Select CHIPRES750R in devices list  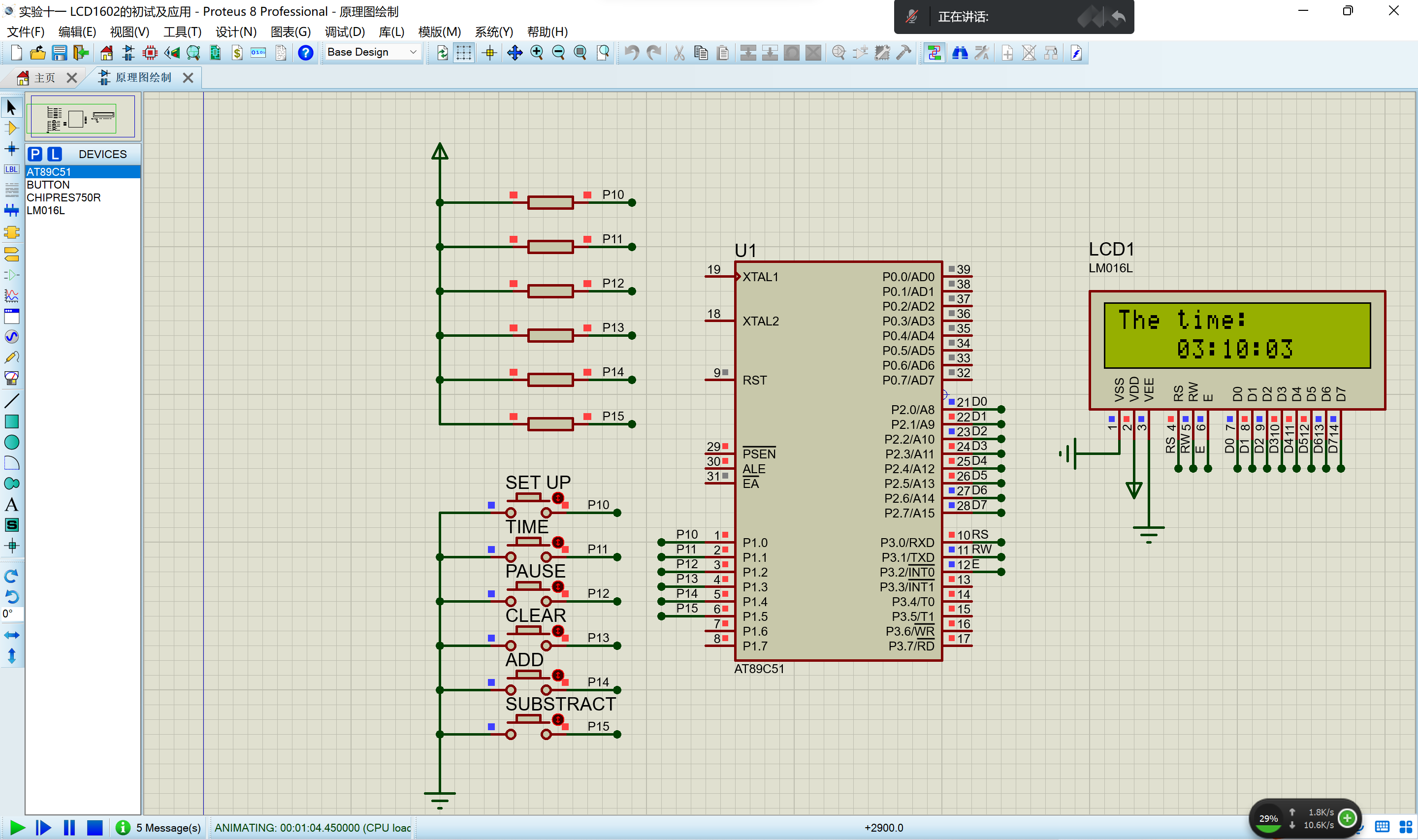pos(83,197)
